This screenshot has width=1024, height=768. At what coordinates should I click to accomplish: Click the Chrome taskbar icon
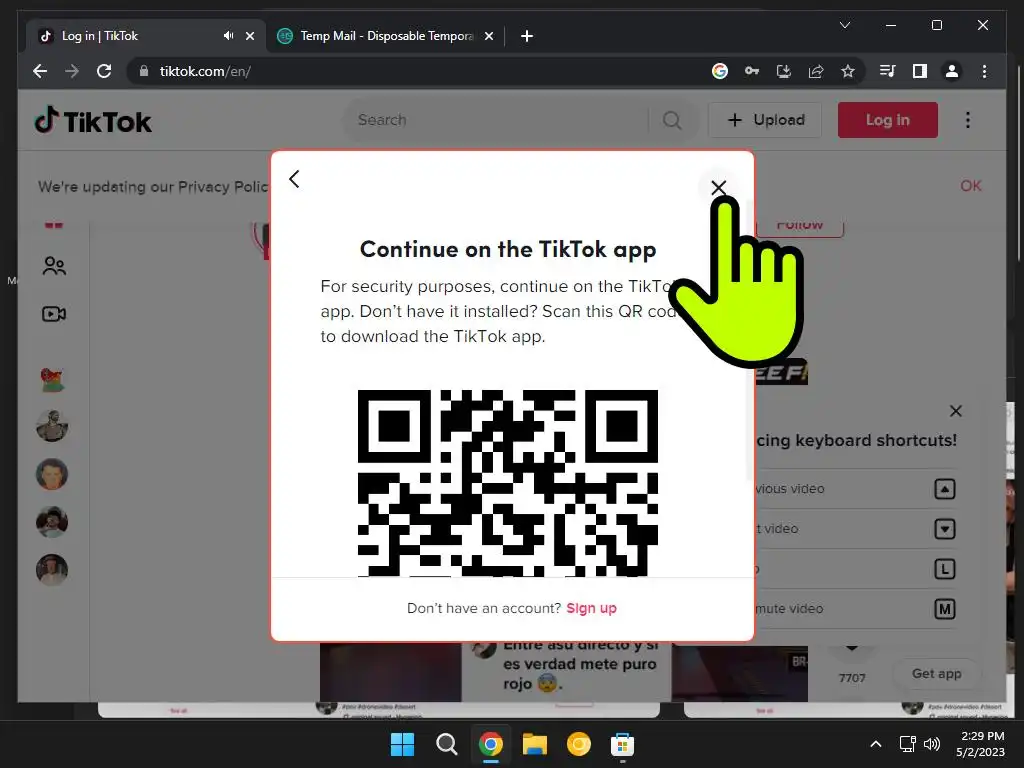(490, 744)
